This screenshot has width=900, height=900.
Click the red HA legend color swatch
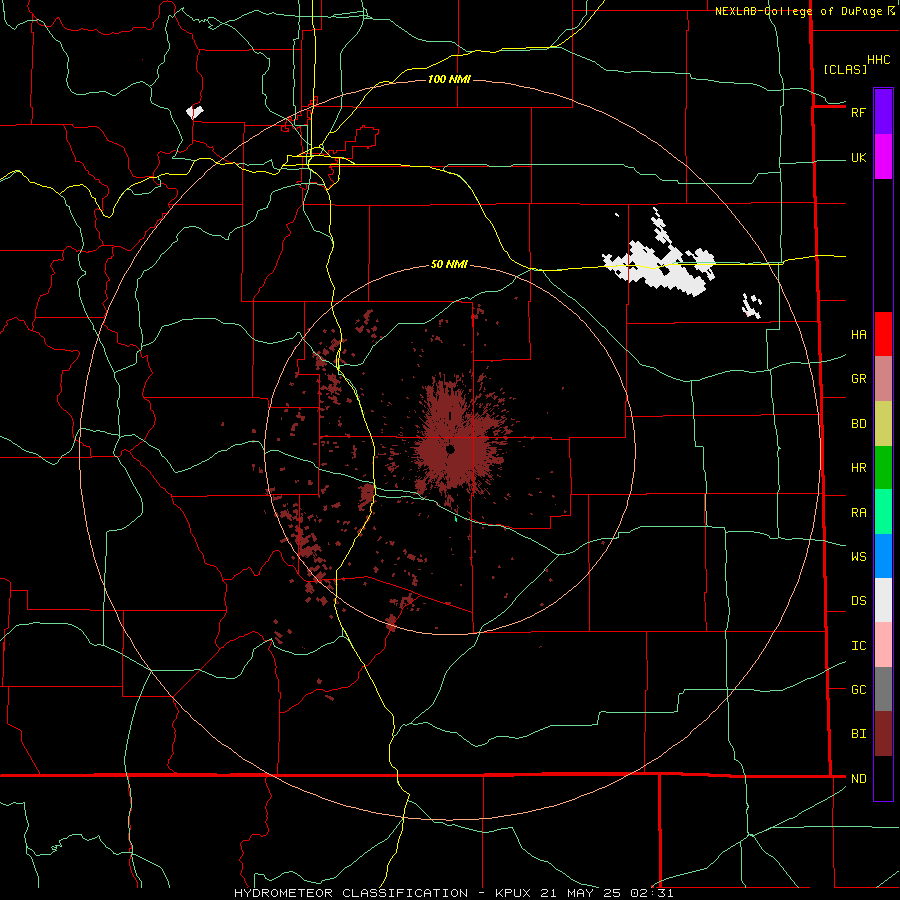coord(883,334)
